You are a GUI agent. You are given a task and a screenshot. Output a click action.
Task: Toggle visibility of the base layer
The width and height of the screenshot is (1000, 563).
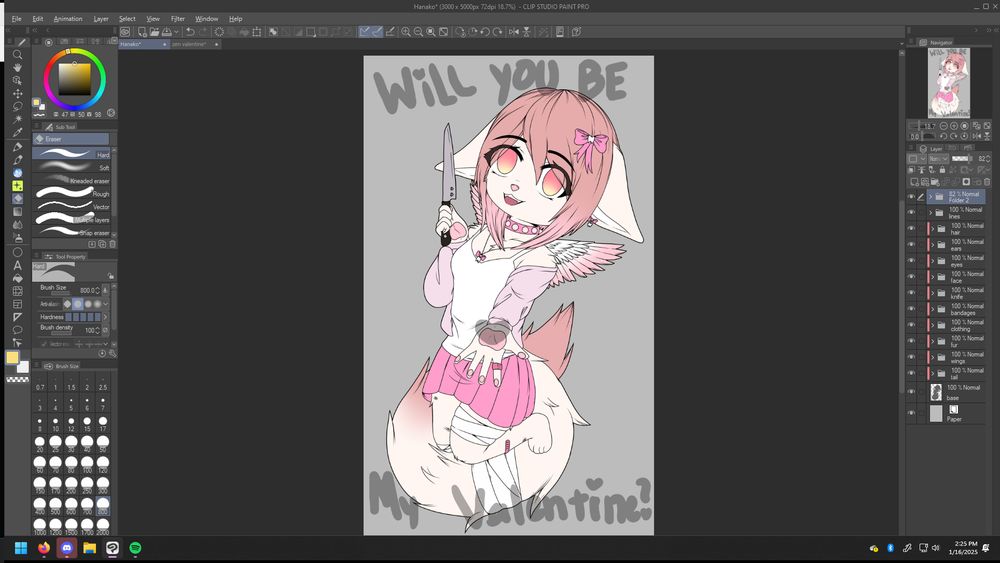point(911,392)
